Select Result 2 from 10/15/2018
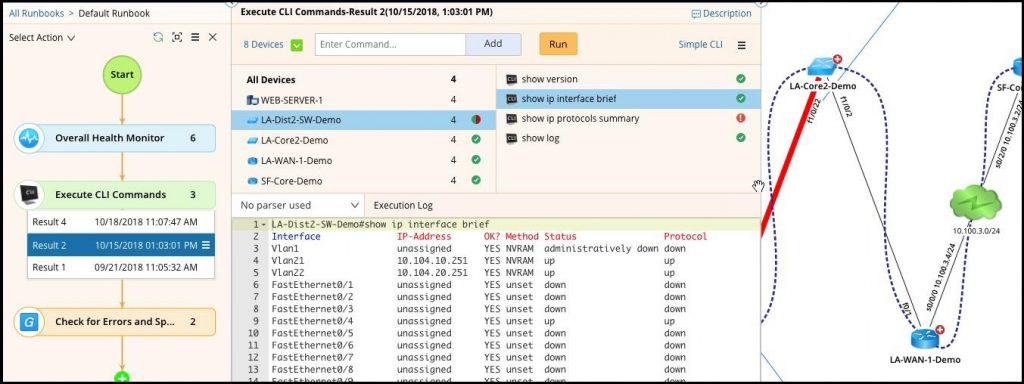This screenshot has height=384, width=1024. click(x=121, y=246)
